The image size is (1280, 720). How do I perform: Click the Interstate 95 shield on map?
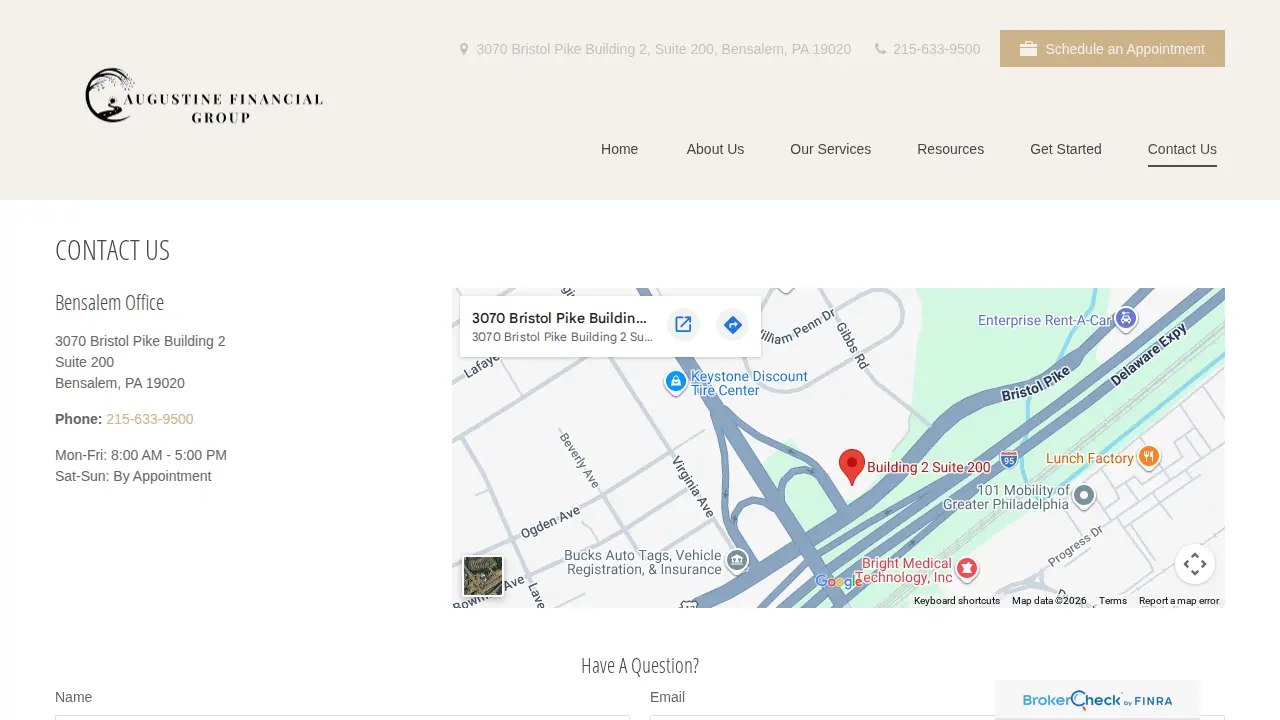pyautogui.click(x=1009, y=460)
